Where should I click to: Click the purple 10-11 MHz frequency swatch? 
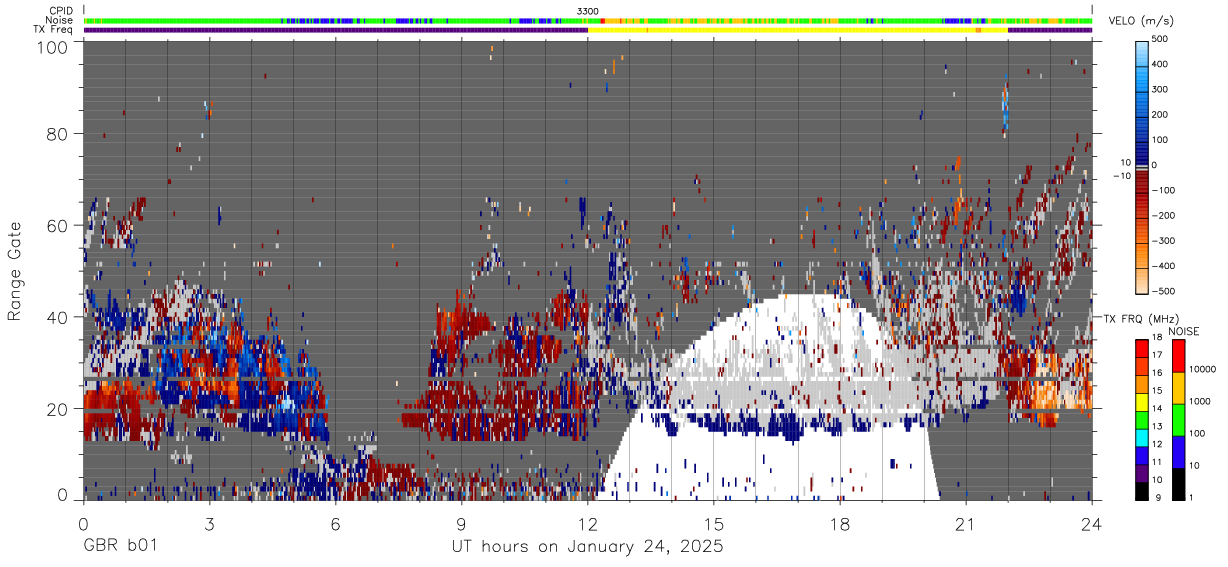(1141, 473)
